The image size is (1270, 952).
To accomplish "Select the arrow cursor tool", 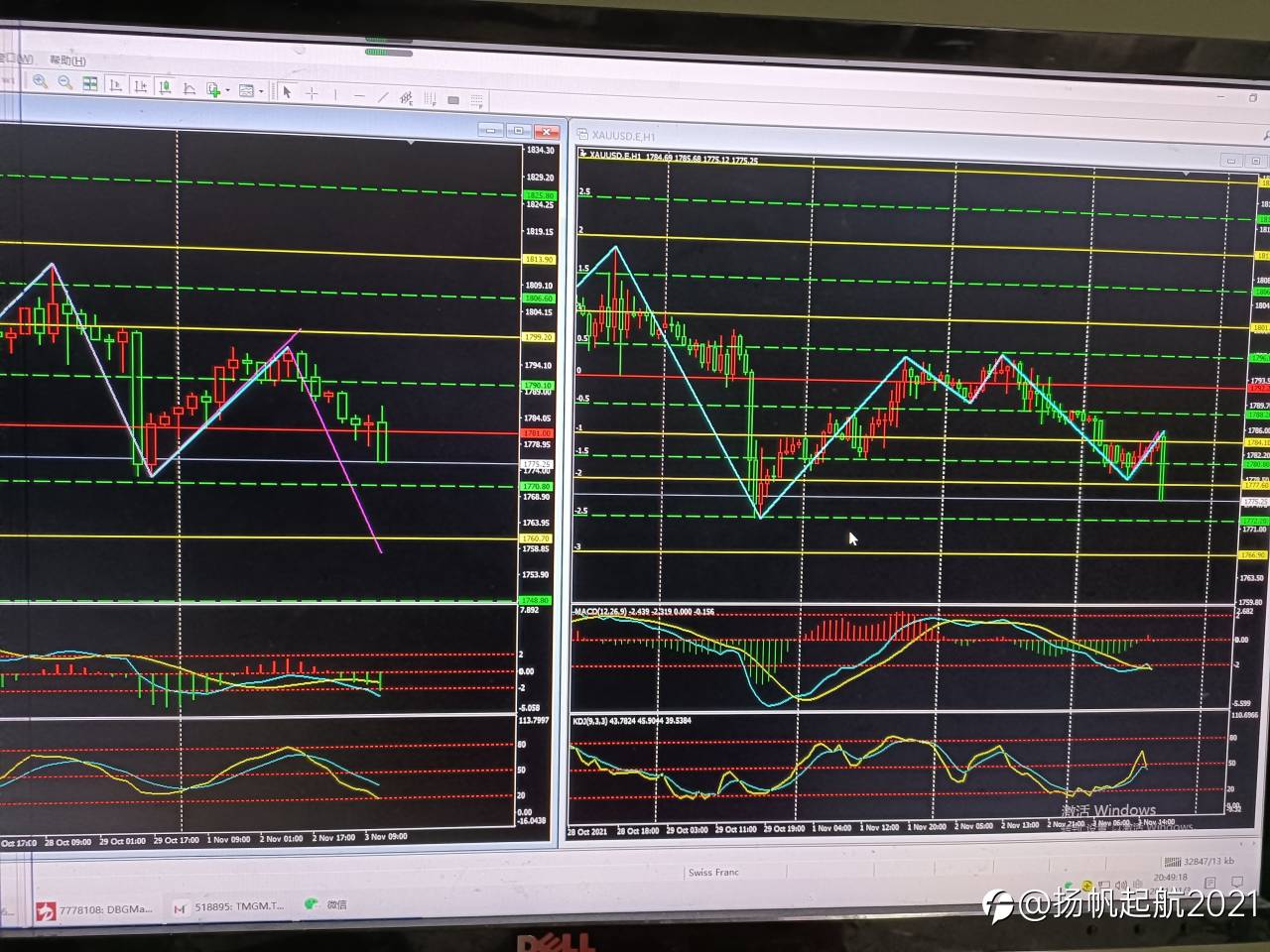I will (287, 91).
